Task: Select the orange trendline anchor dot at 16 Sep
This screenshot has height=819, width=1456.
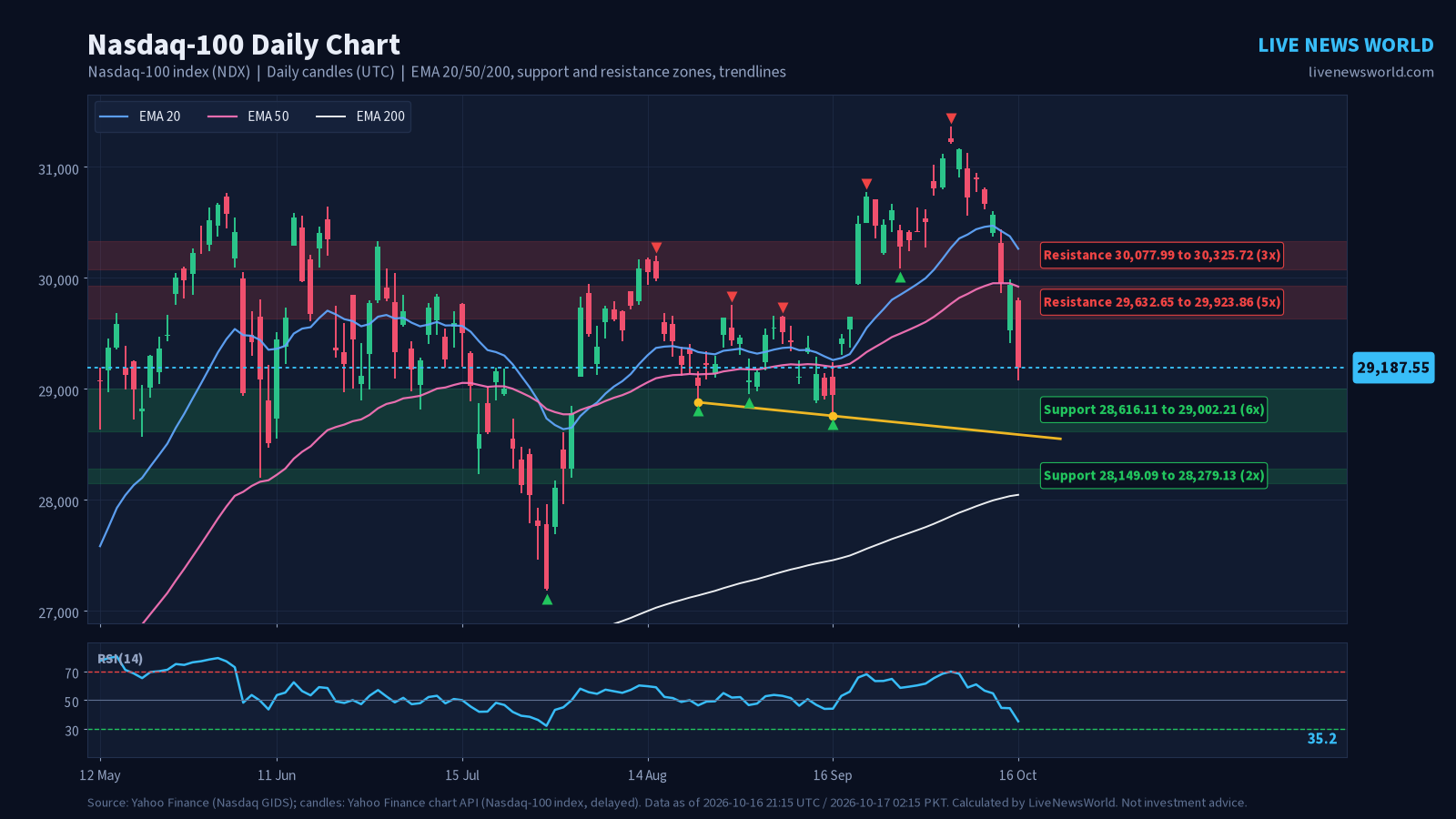Action: tap(833, 416)
